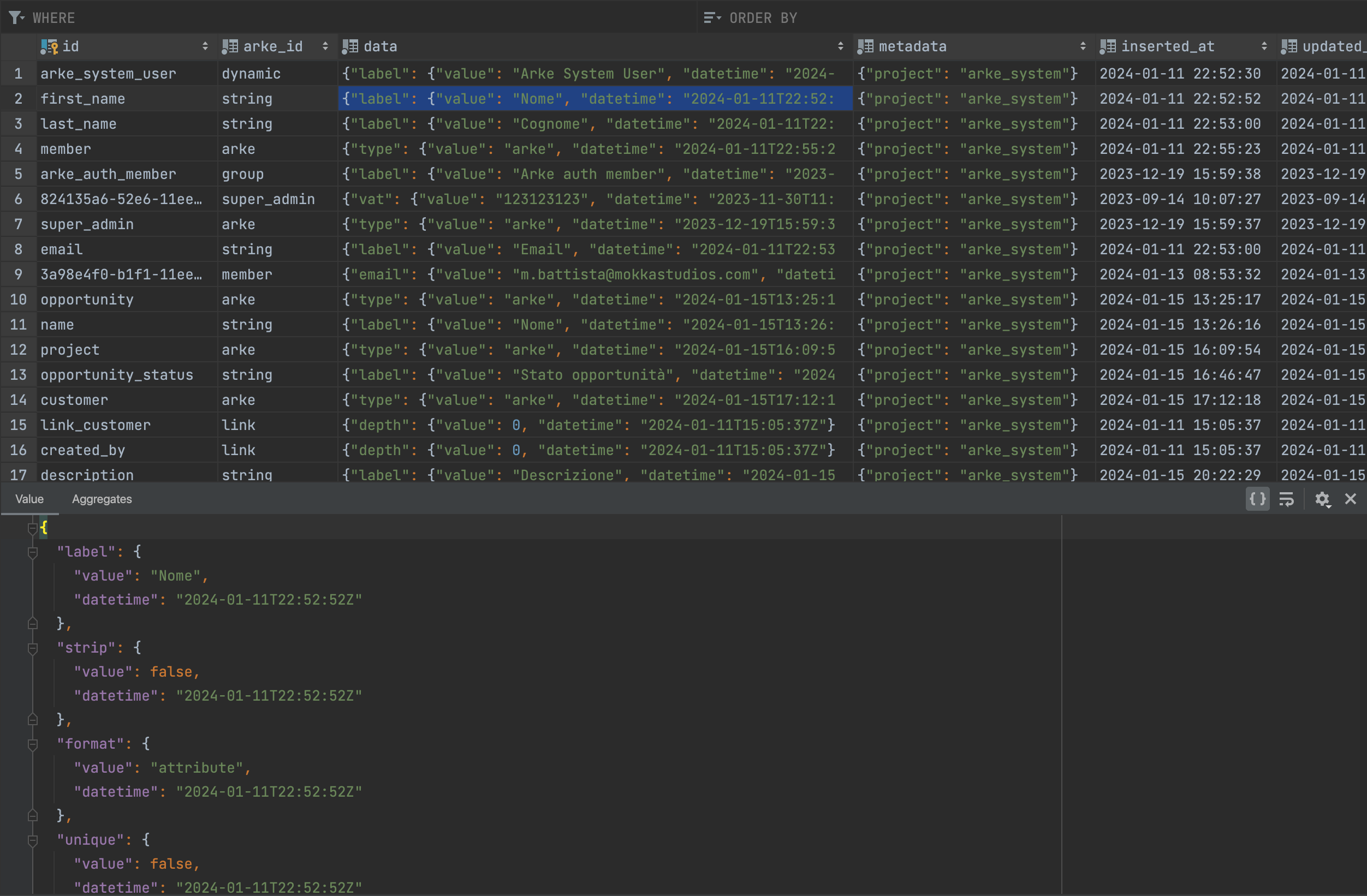Sort by the inserted_at column arrows
Screen dimensions: 1367x896
[x=1264, y=46]
